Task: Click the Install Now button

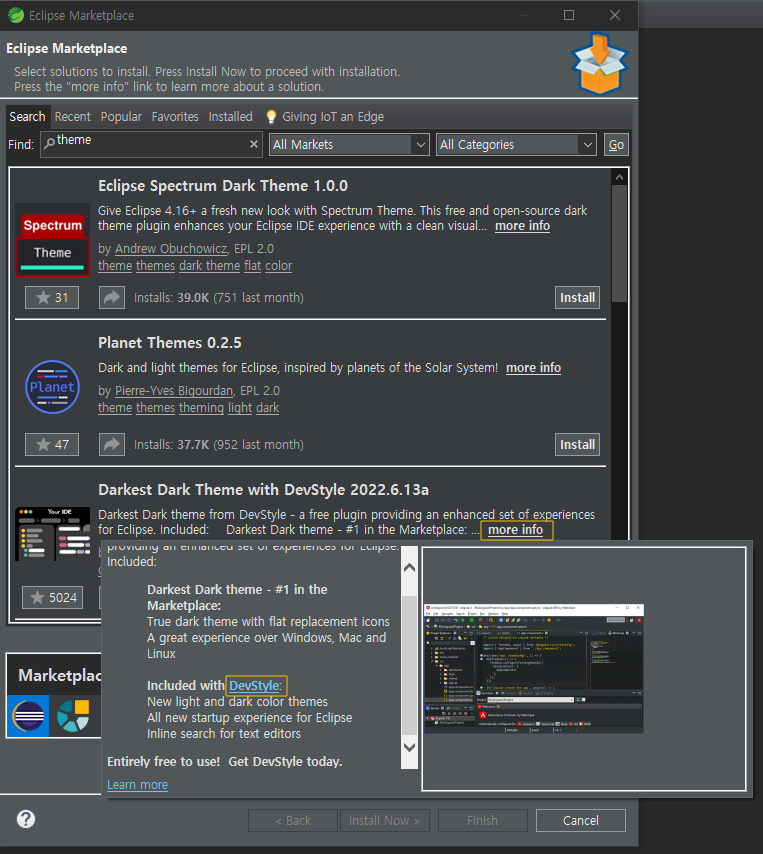Action: pos(384,820)
